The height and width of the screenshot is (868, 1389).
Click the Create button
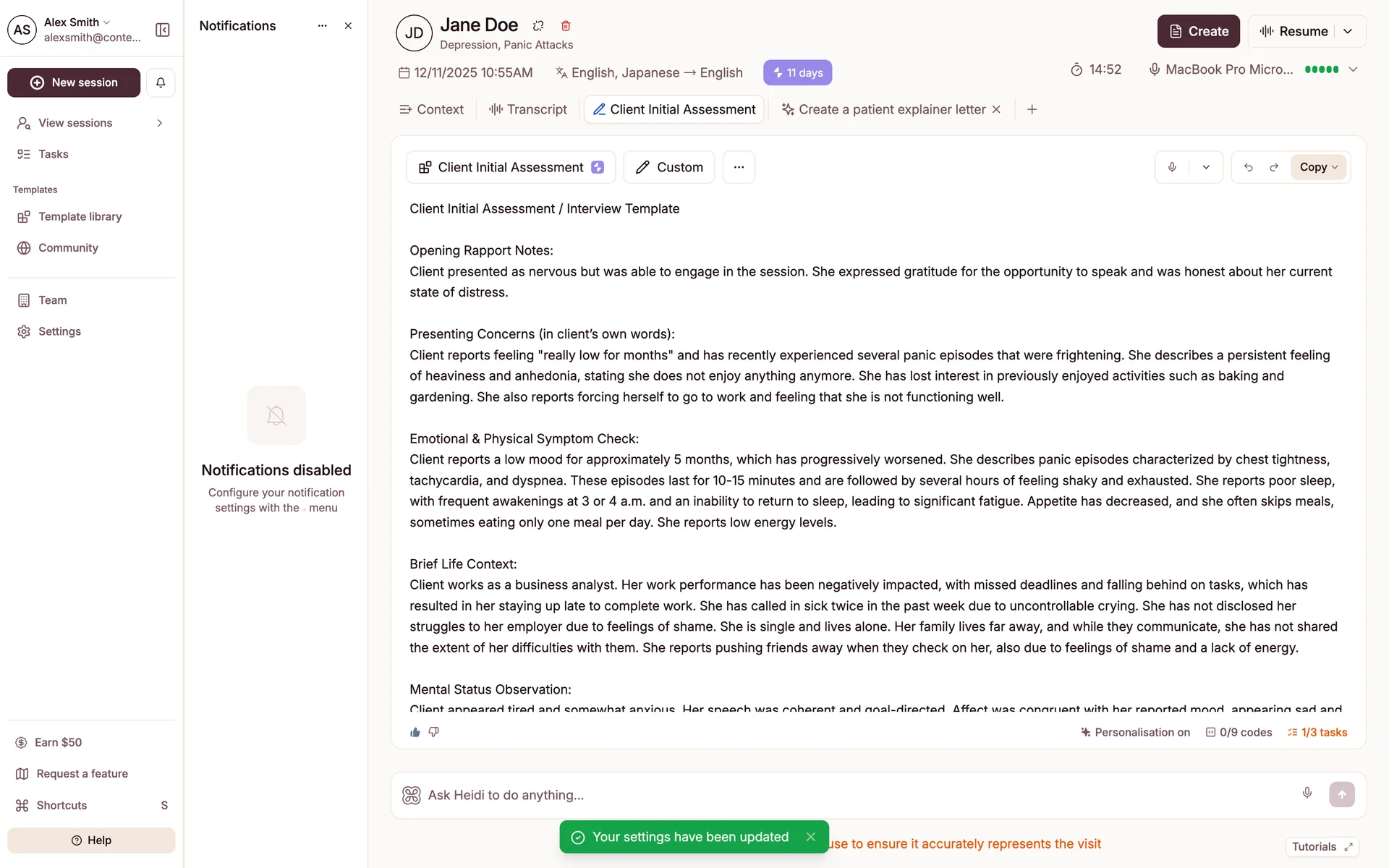point(1198,31)
